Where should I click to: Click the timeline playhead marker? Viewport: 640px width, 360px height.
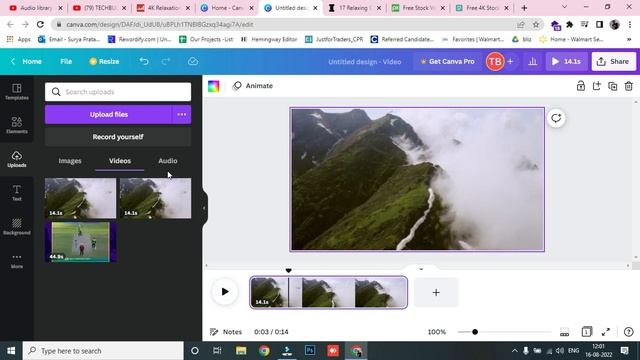289,271
